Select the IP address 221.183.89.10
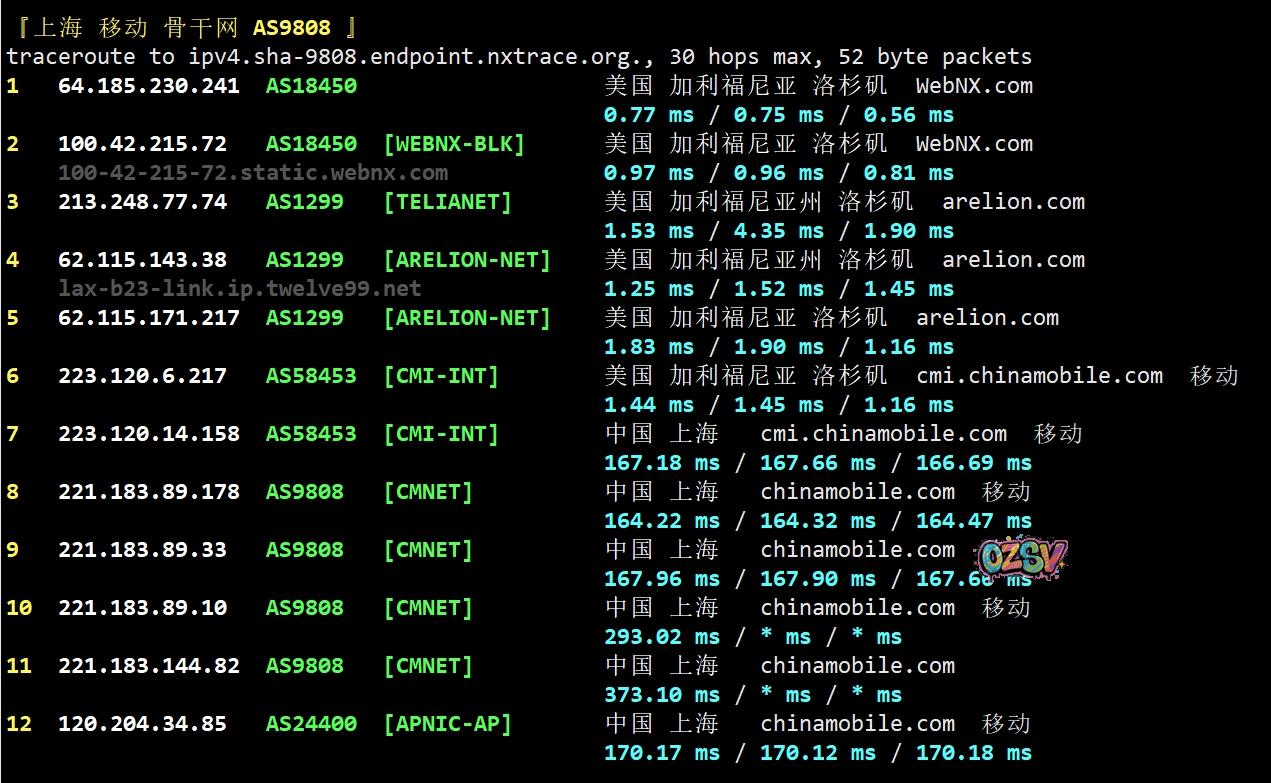Screen dimensions: 1271x783 pos(142,608)
